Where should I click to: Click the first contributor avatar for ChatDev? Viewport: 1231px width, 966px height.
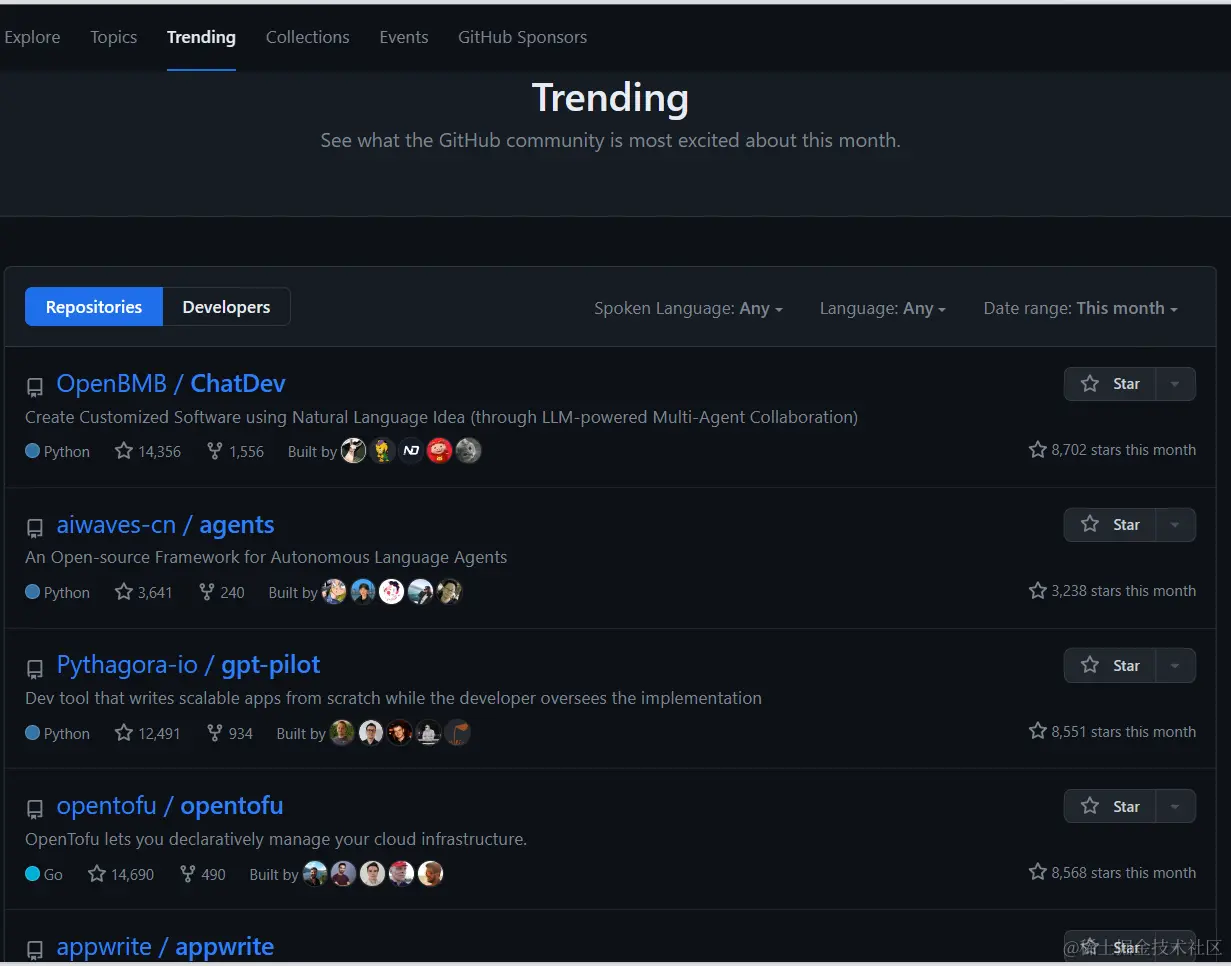(353, 451)
